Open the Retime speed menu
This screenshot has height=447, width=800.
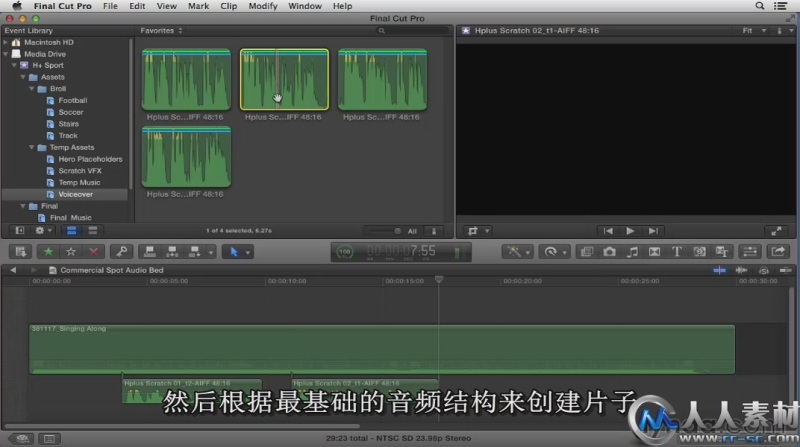point(551,252)
